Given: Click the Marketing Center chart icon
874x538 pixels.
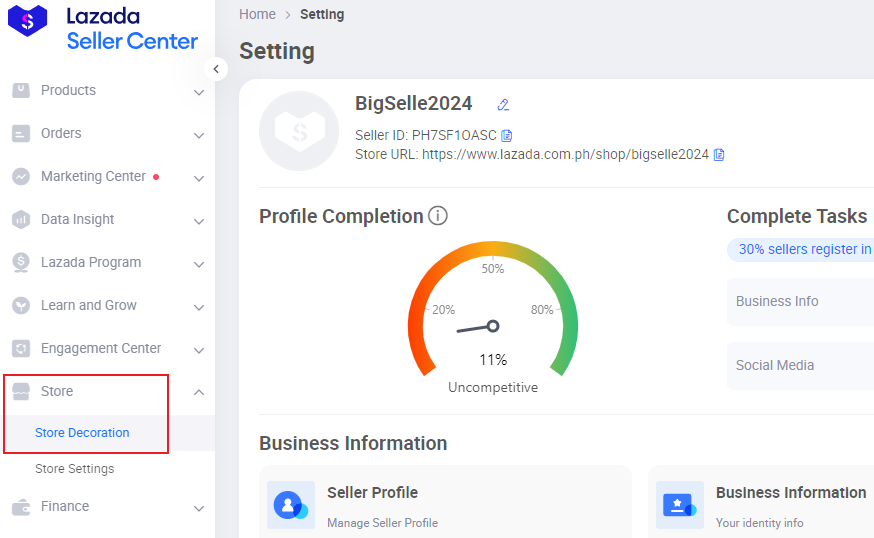Looking at the screenshot, I should [21, 177].
